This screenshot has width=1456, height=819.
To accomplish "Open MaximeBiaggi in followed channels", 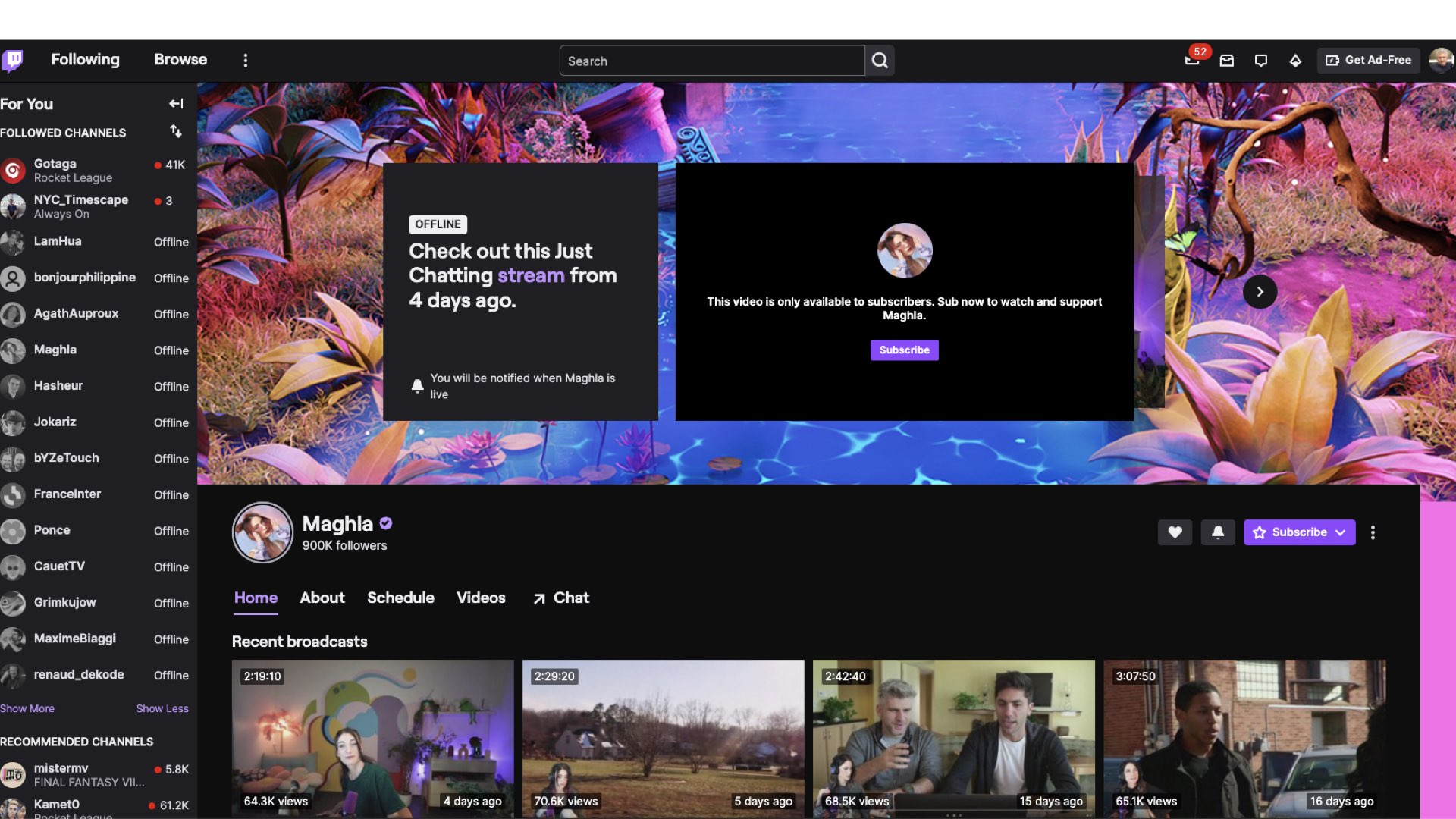I will pos(95,639).
